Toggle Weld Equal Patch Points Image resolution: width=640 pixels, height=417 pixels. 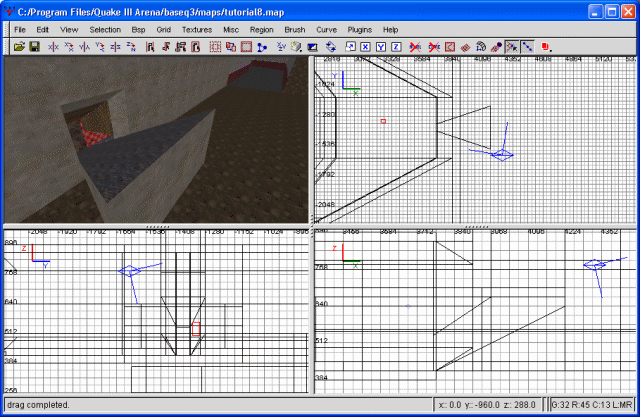click(511, 47)
